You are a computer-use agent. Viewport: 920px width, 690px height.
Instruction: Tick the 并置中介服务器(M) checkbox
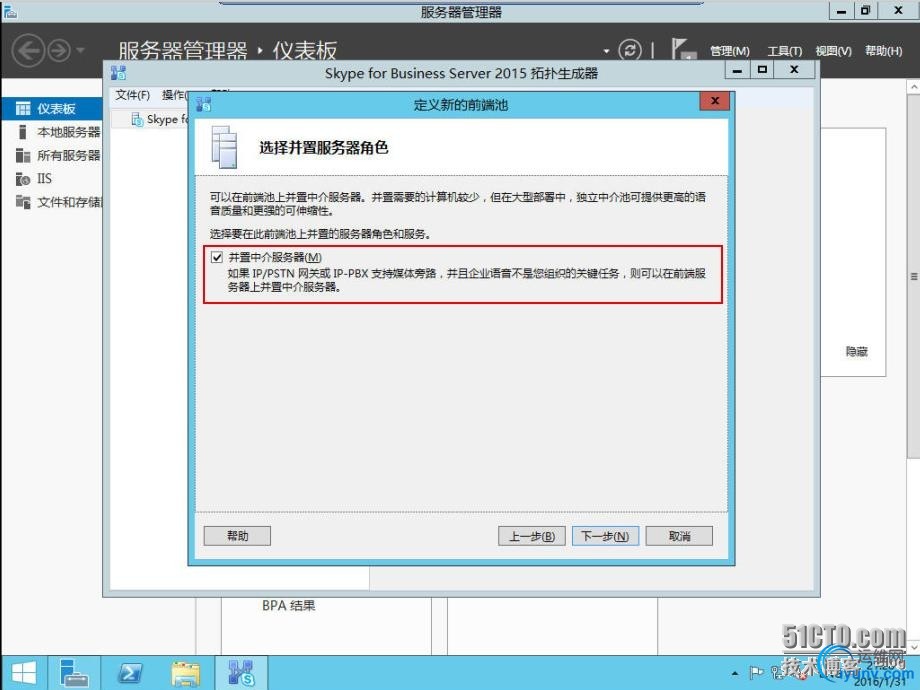click(x=217, y=257)
